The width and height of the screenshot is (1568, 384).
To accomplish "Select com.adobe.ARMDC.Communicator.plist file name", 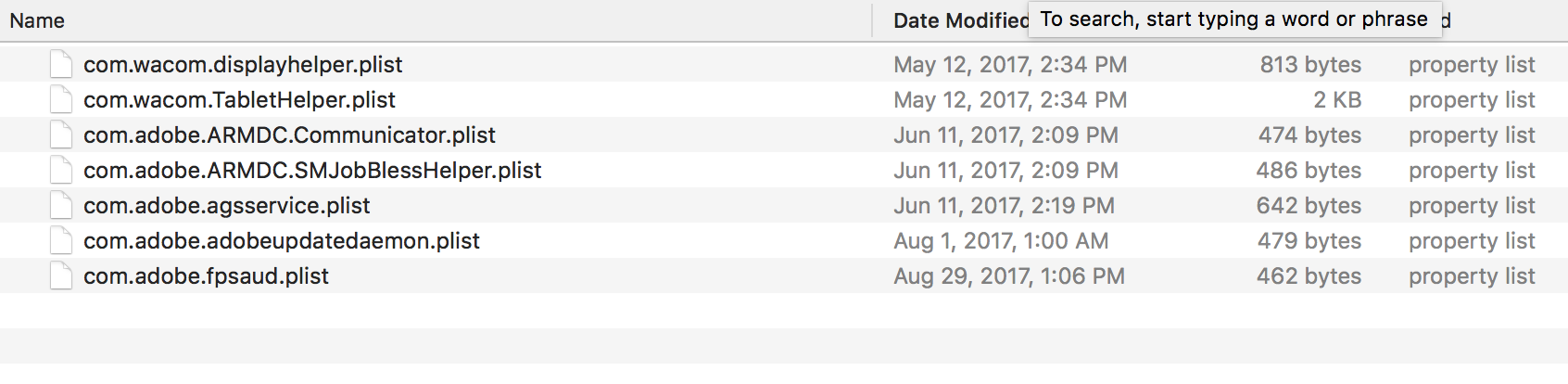I will tap(289, 135).
